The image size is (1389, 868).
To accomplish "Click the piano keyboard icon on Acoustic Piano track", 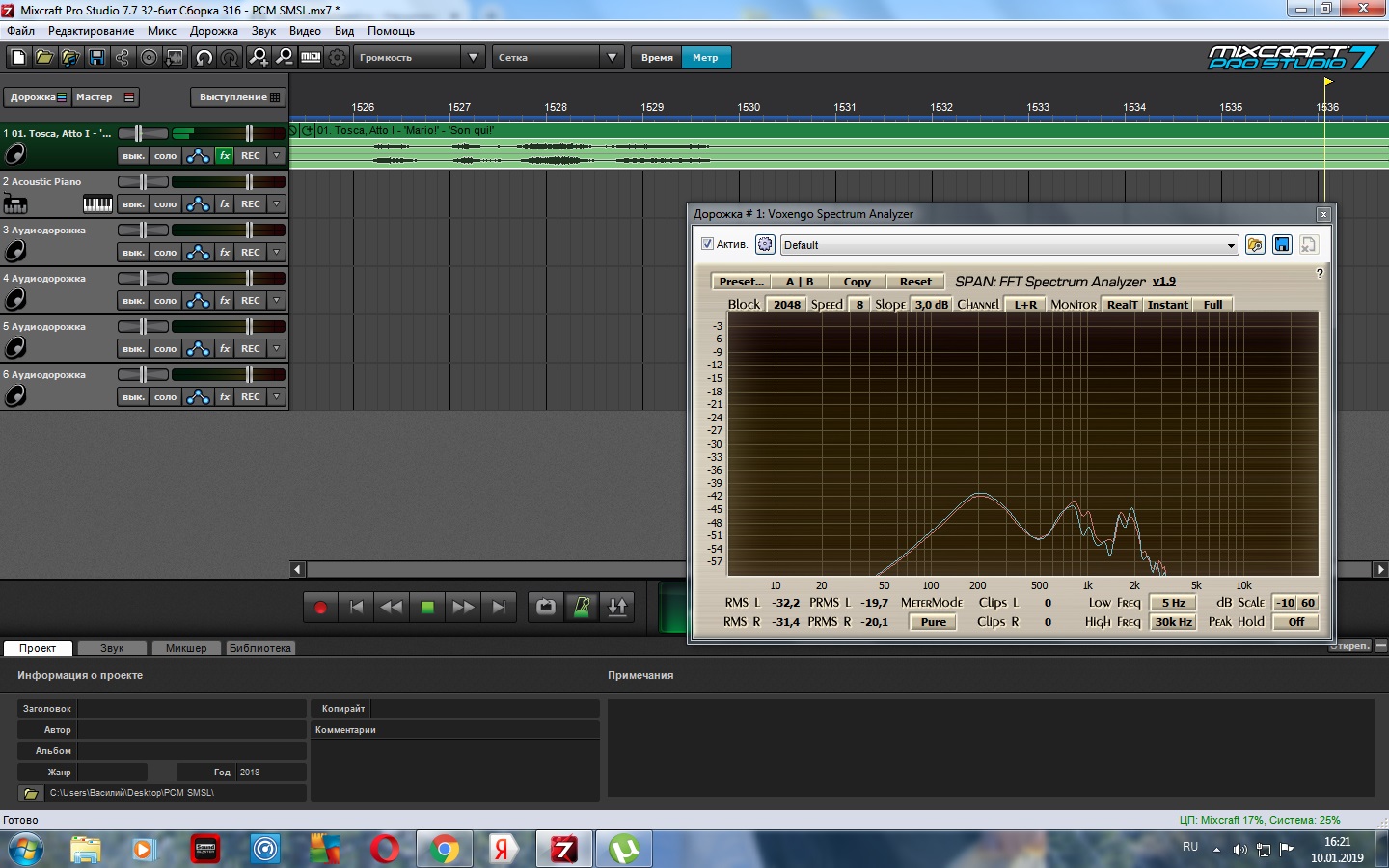I will (97, 204).
